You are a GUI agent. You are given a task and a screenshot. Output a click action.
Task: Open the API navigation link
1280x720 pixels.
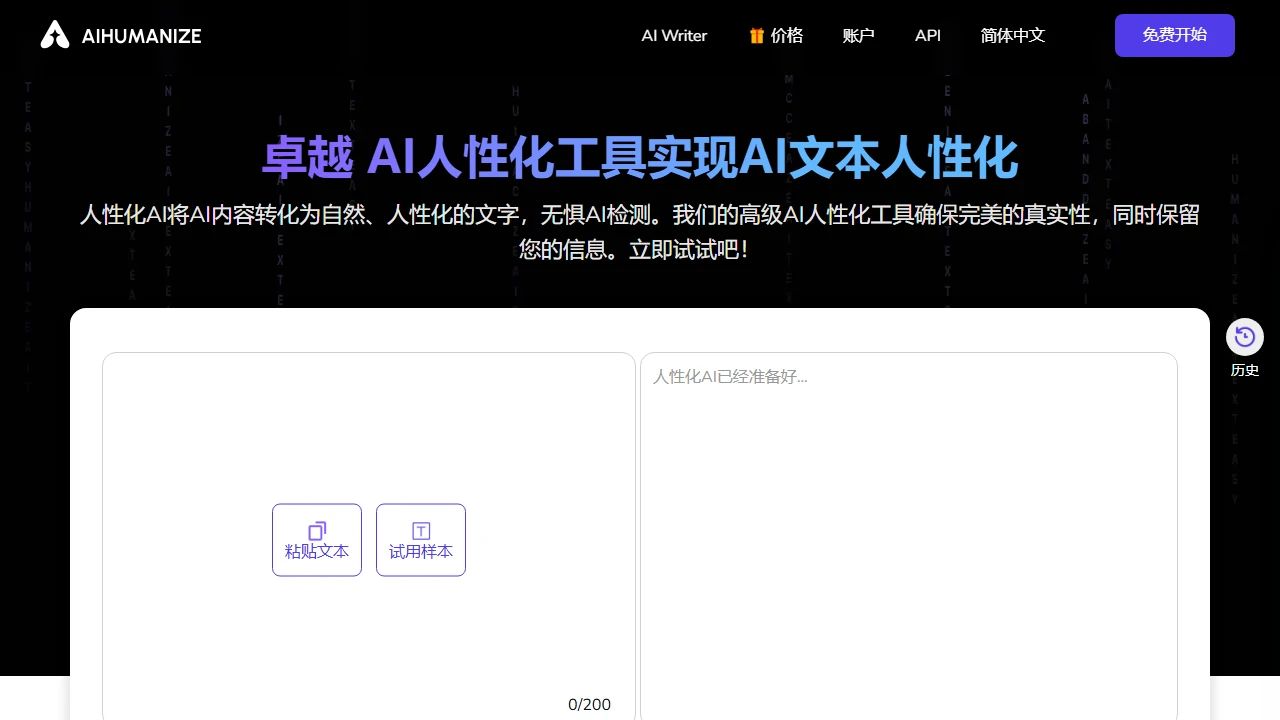(x=927, y=36)
